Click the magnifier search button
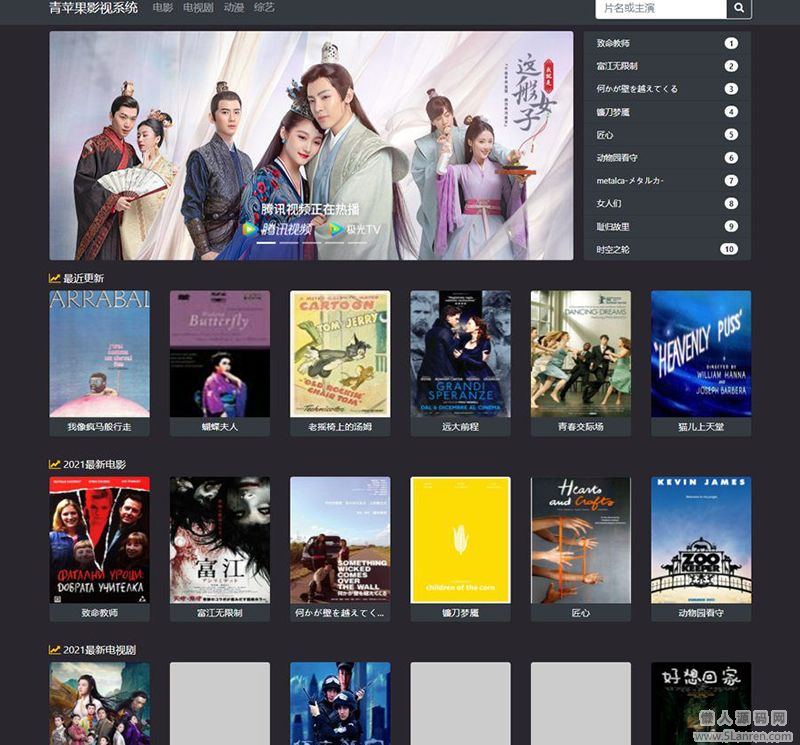 tap(739, 8)
